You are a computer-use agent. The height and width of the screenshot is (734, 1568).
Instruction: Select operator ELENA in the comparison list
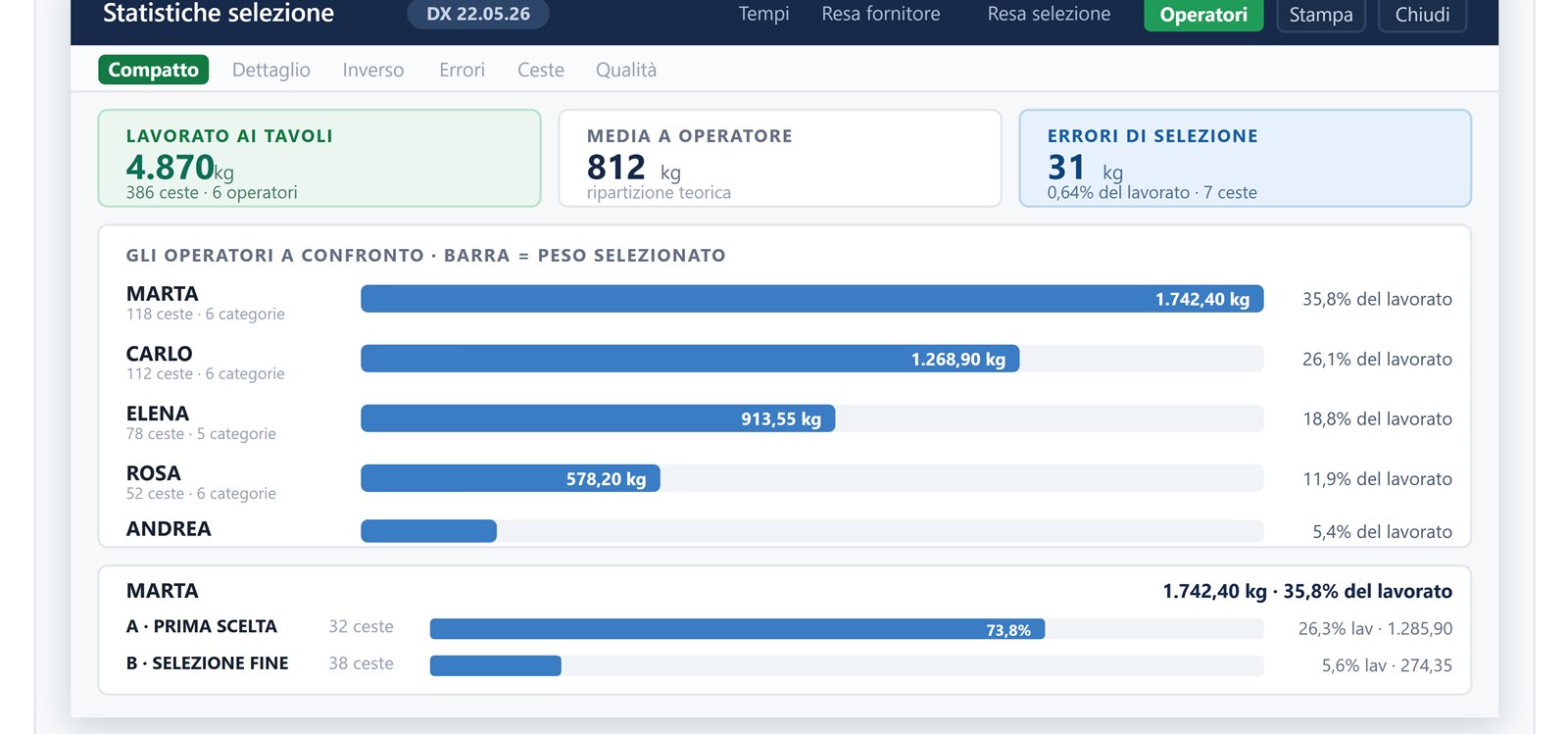pos(201,422)
